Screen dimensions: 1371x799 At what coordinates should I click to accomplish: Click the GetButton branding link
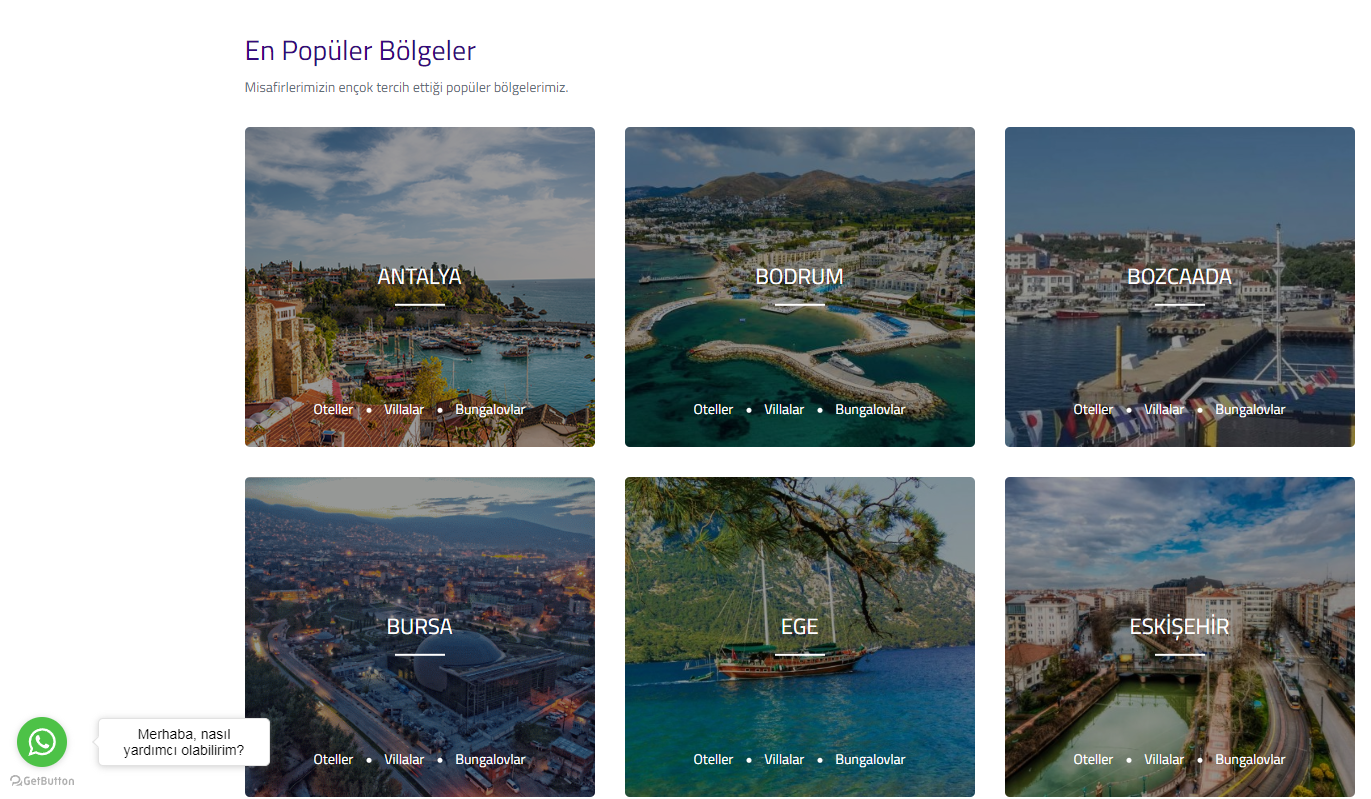[42, 781]
